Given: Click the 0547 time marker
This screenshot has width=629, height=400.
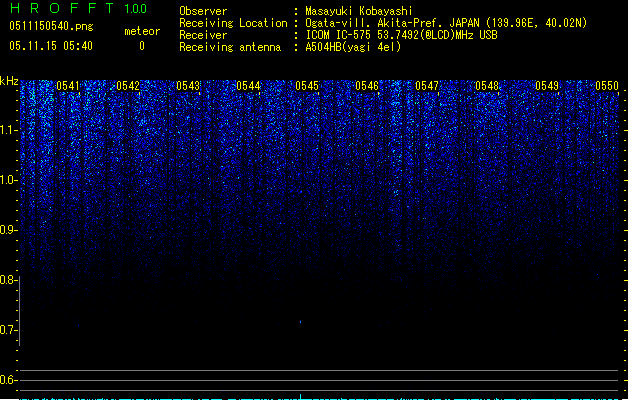Looking at the screenshot, I should [427, 85].
